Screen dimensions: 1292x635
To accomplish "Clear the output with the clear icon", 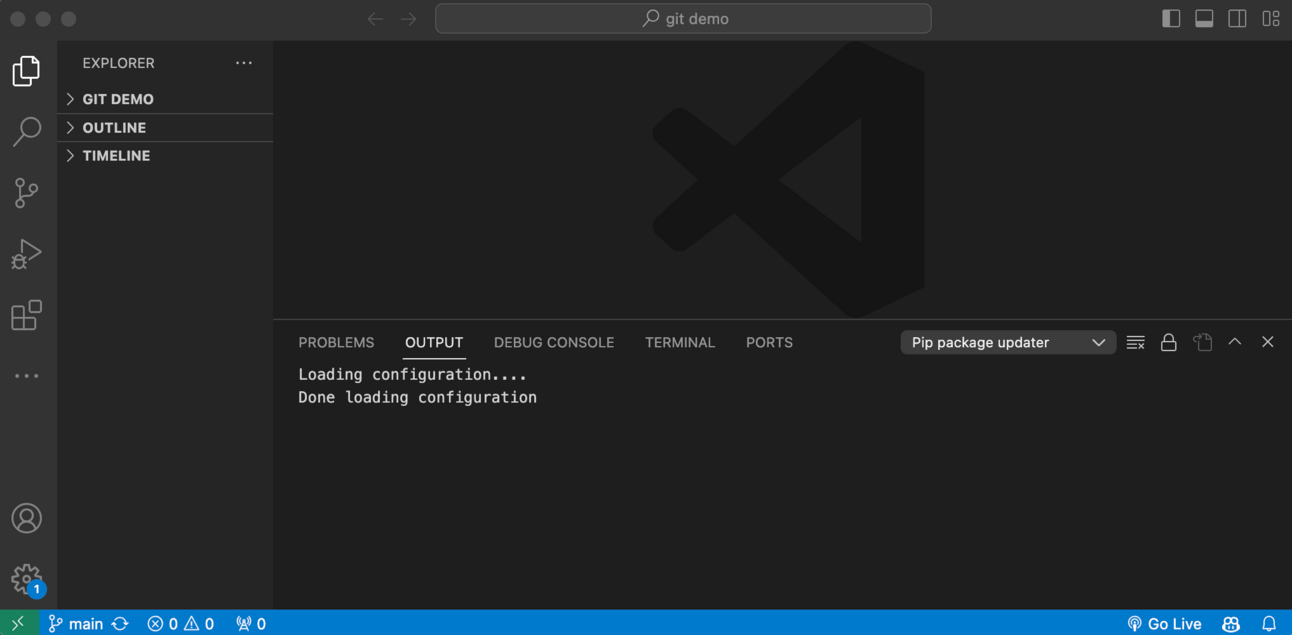I will (1136, 342).
